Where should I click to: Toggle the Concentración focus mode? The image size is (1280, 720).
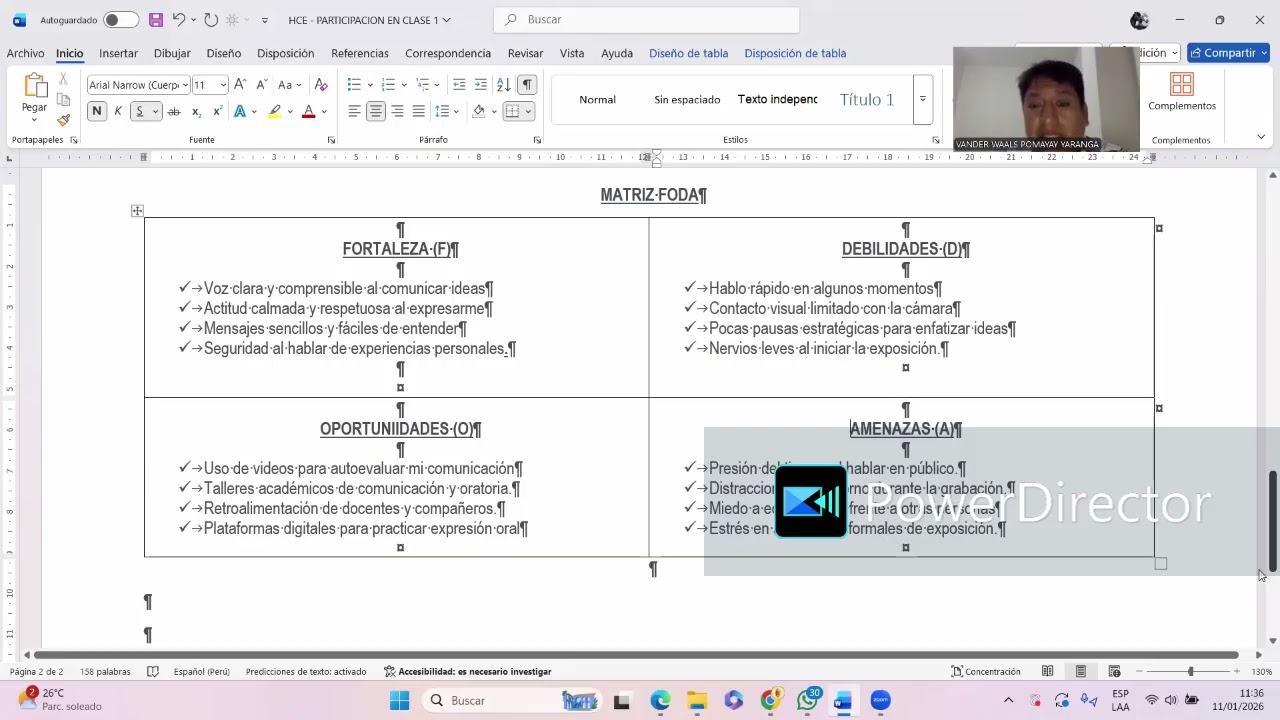986,672
